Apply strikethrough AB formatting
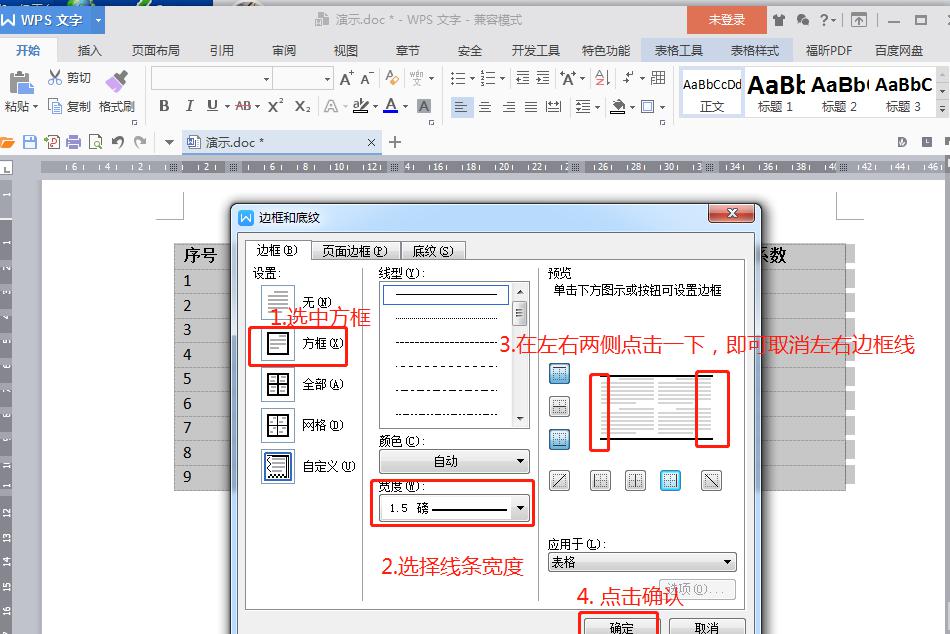 (x=243, y=106)
